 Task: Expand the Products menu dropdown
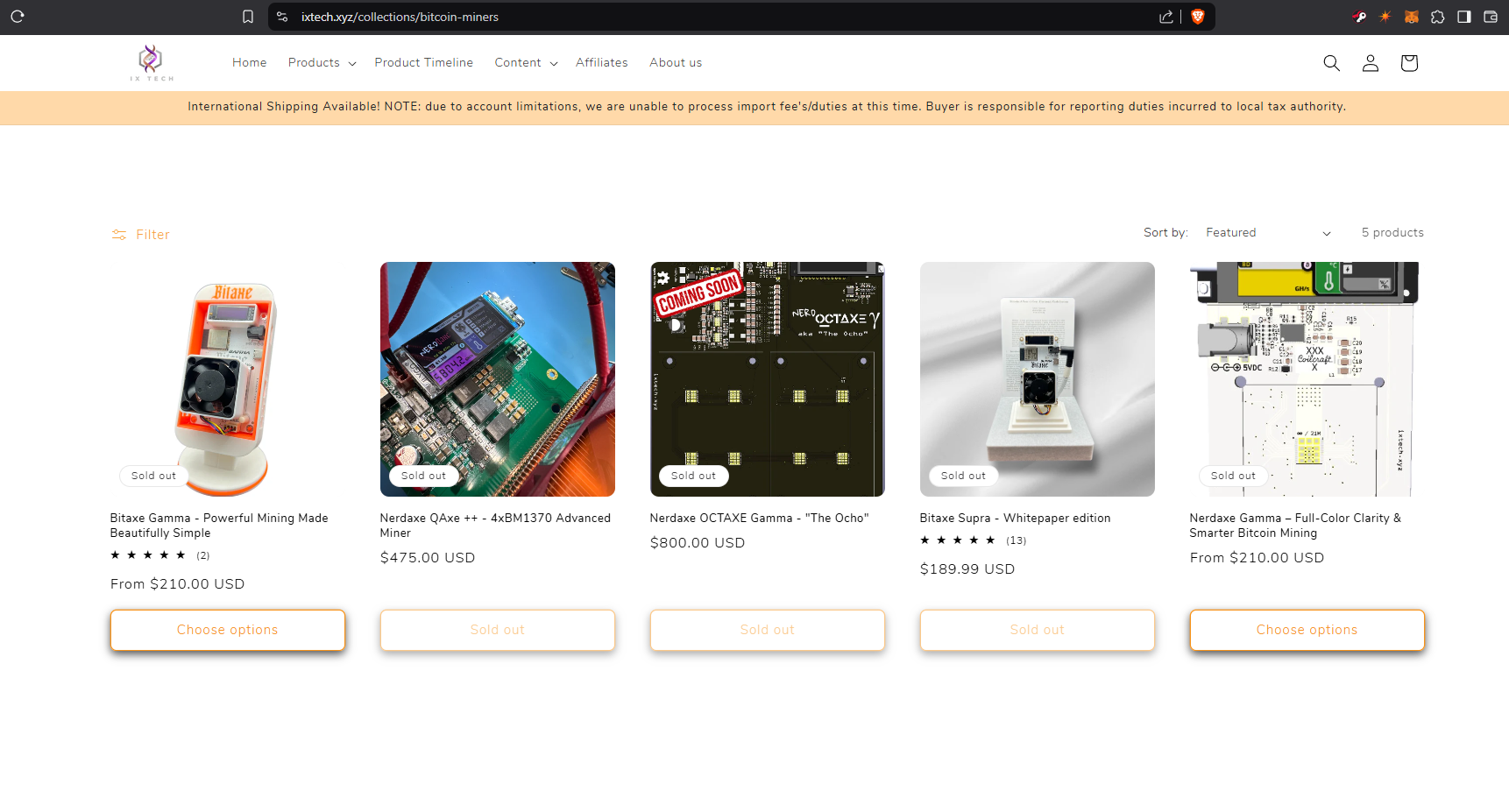322,63
